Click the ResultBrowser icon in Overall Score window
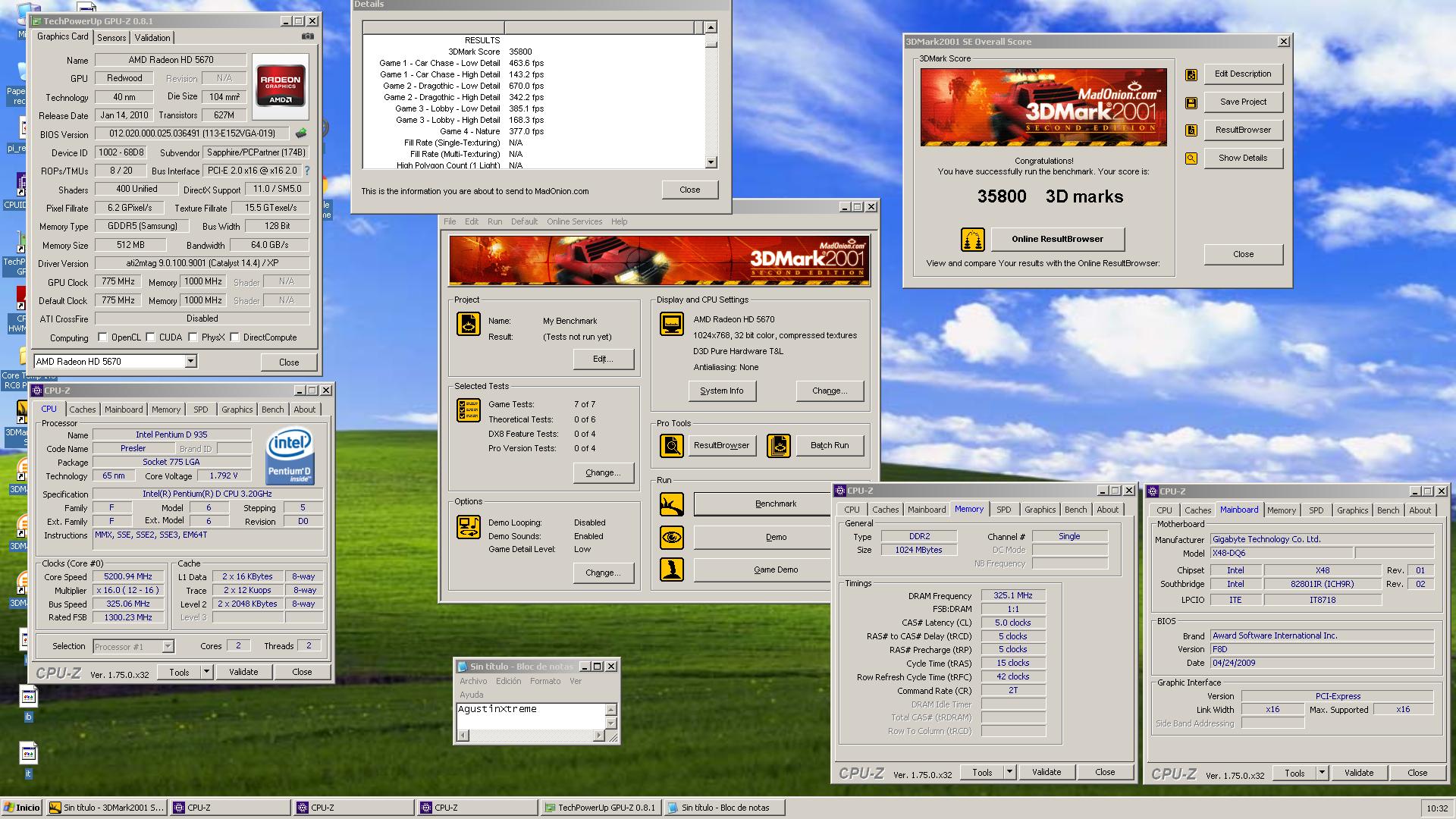The image size is (1456, 819). pos(1191,130)
